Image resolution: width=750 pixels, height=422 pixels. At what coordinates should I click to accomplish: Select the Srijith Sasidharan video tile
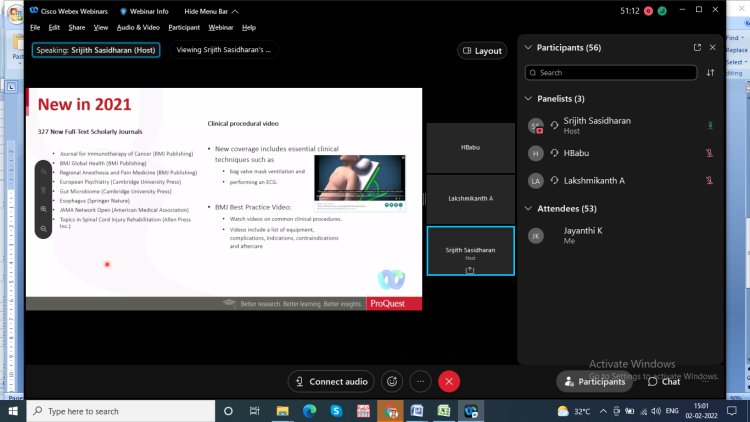pos(471,251)
